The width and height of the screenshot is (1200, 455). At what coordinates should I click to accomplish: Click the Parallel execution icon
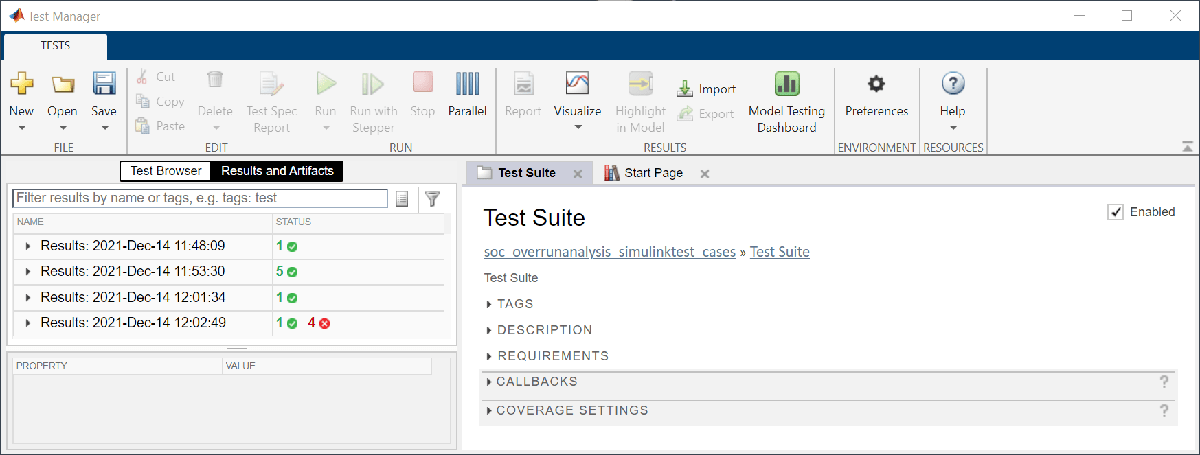467,85
